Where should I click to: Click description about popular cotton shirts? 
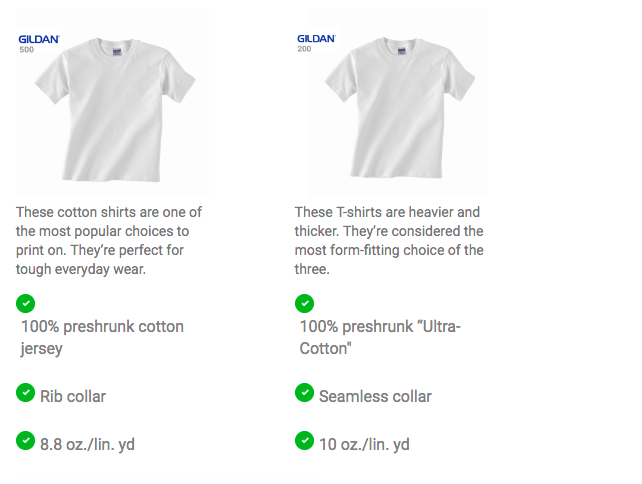pyautogui.click(x=109, y=241)
